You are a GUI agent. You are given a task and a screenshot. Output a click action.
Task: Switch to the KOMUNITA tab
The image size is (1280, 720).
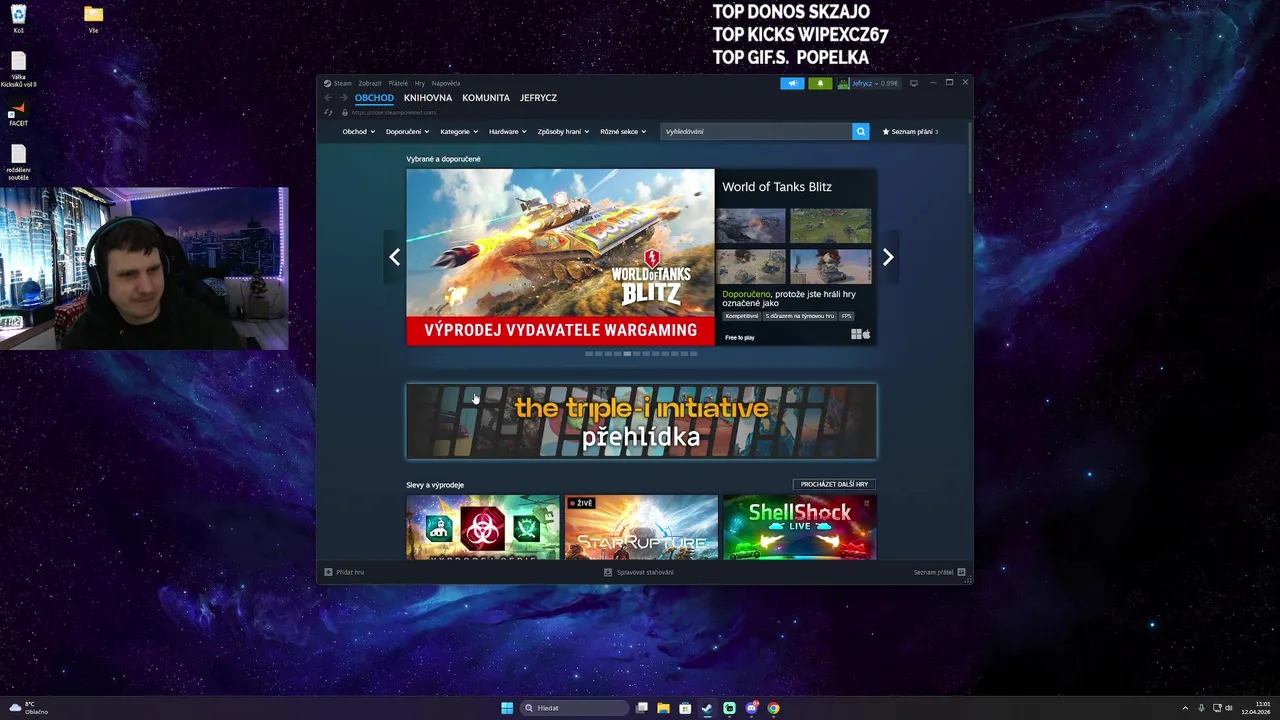click(x=486, y=98)
